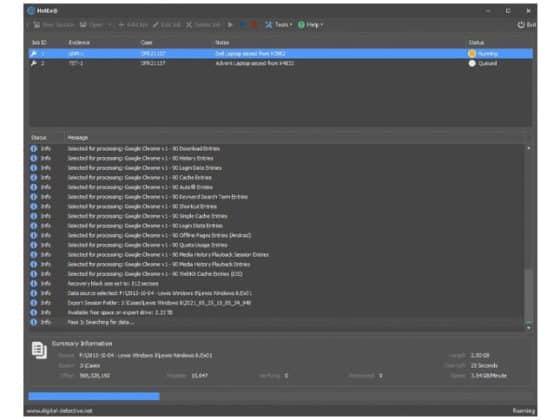560x420 pixels.
Task: Click the log Status column header
Action: point(39,138)
